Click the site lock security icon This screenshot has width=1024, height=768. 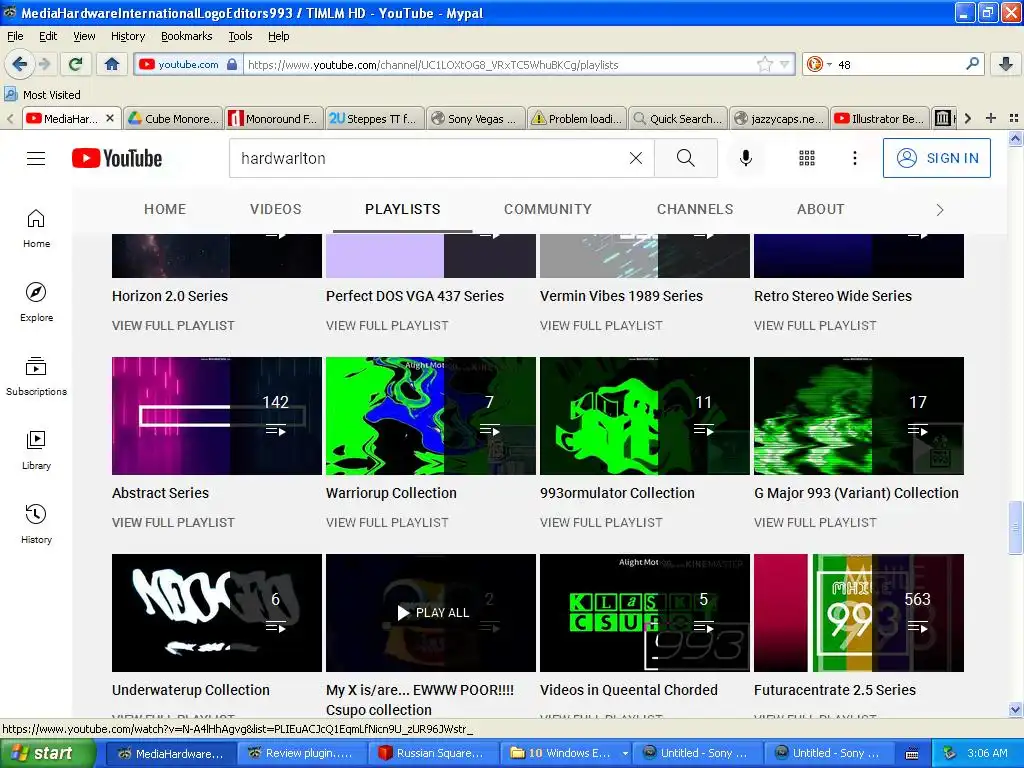pos(232,64)
